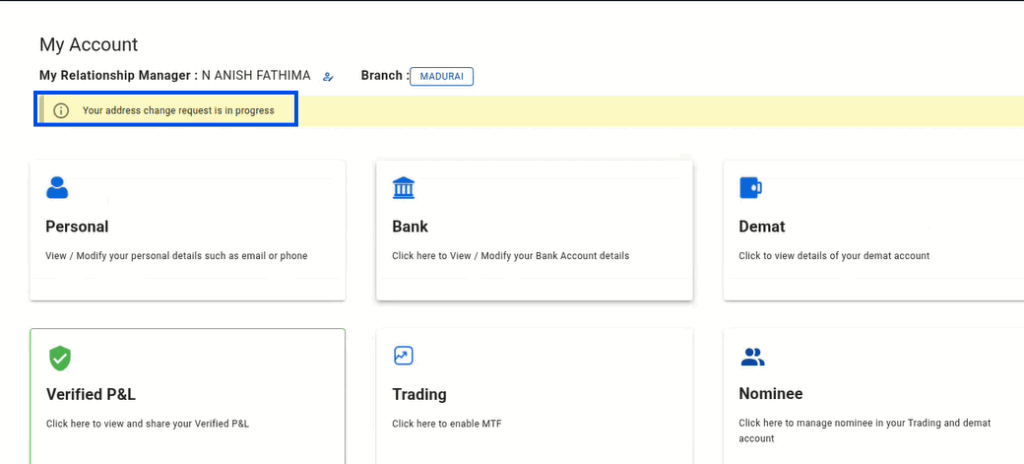Click the Personal card user icon

[57, 188]
